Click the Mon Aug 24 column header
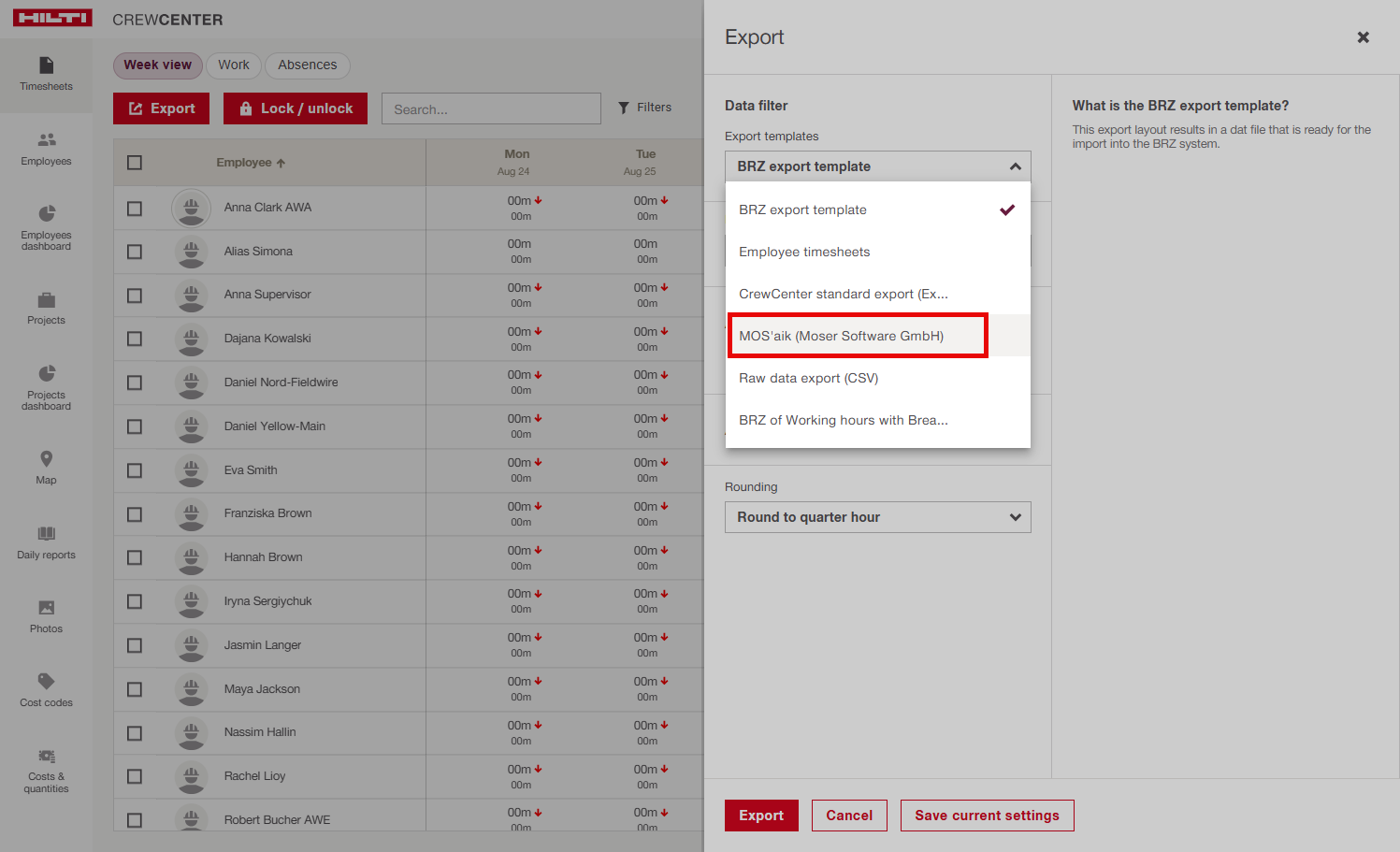 click(x=516, y=162)
